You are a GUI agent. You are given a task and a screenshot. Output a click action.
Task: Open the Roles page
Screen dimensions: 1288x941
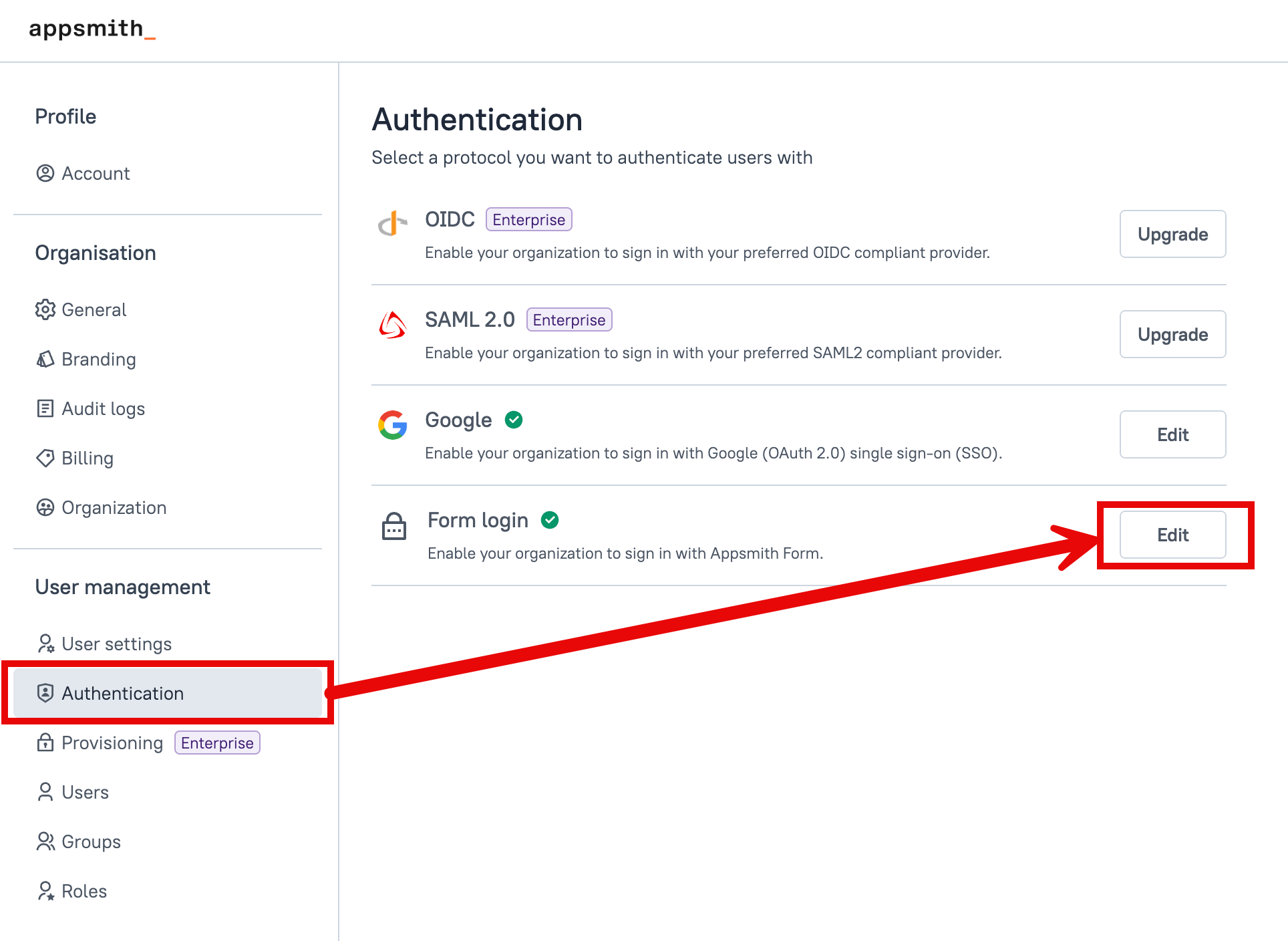[x=168, y=891]
